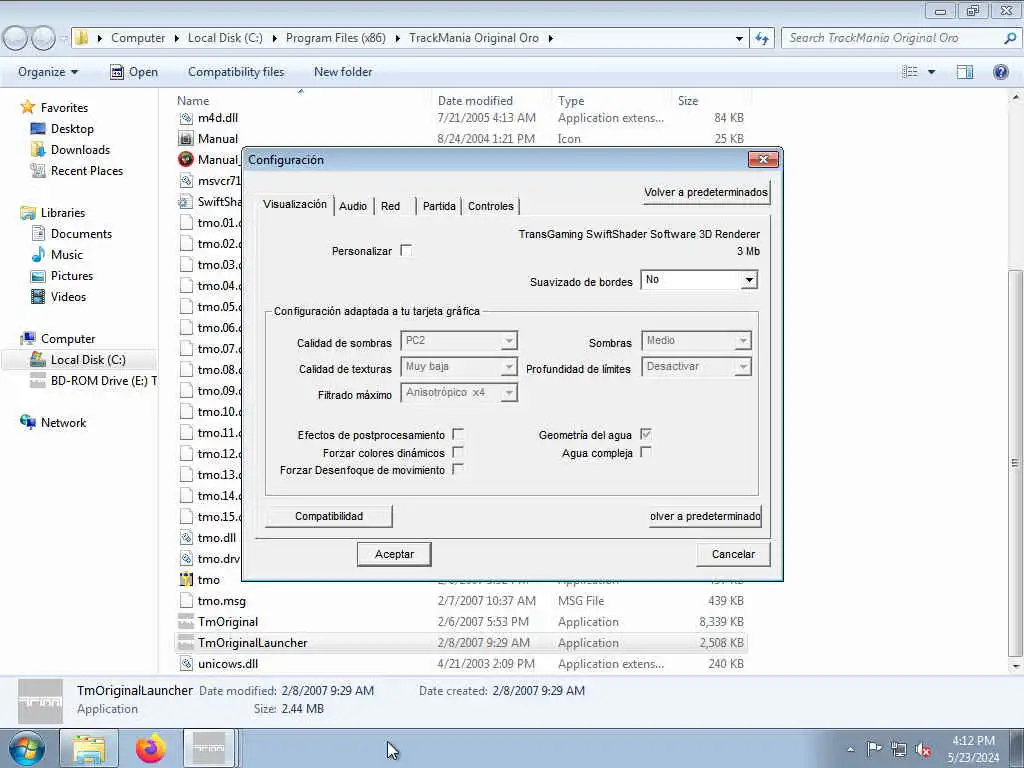Click the unicows.dll file icon

click(x=186, y=664)
